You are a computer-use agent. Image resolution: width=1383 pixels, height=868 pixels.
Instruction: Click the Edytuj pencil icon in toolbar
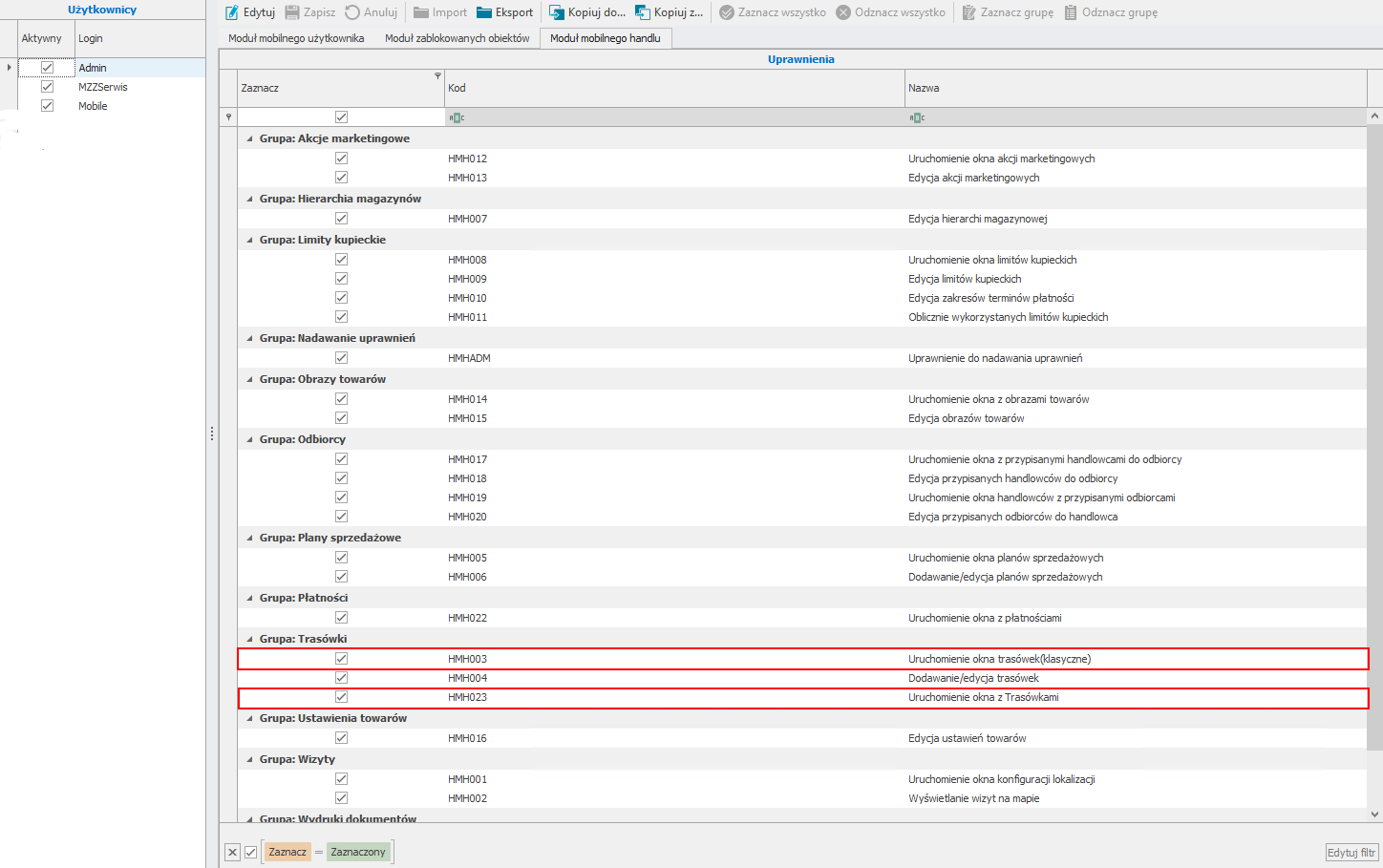point(232,12)
